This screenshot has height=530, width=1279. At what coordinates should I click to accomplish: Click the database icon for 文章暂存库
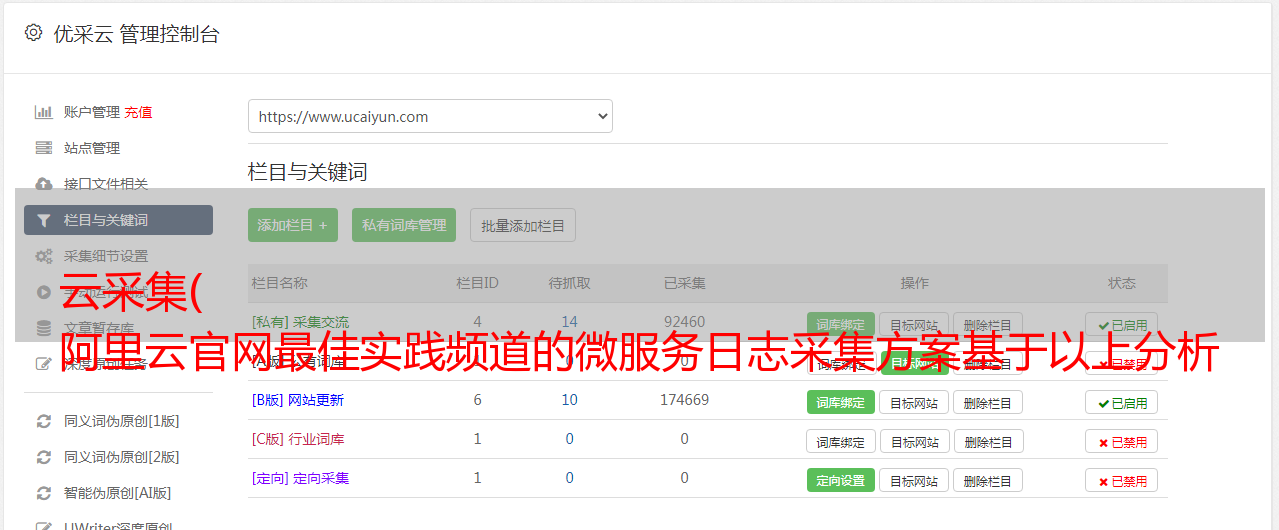pyautogui.click(x=44, y=328)
